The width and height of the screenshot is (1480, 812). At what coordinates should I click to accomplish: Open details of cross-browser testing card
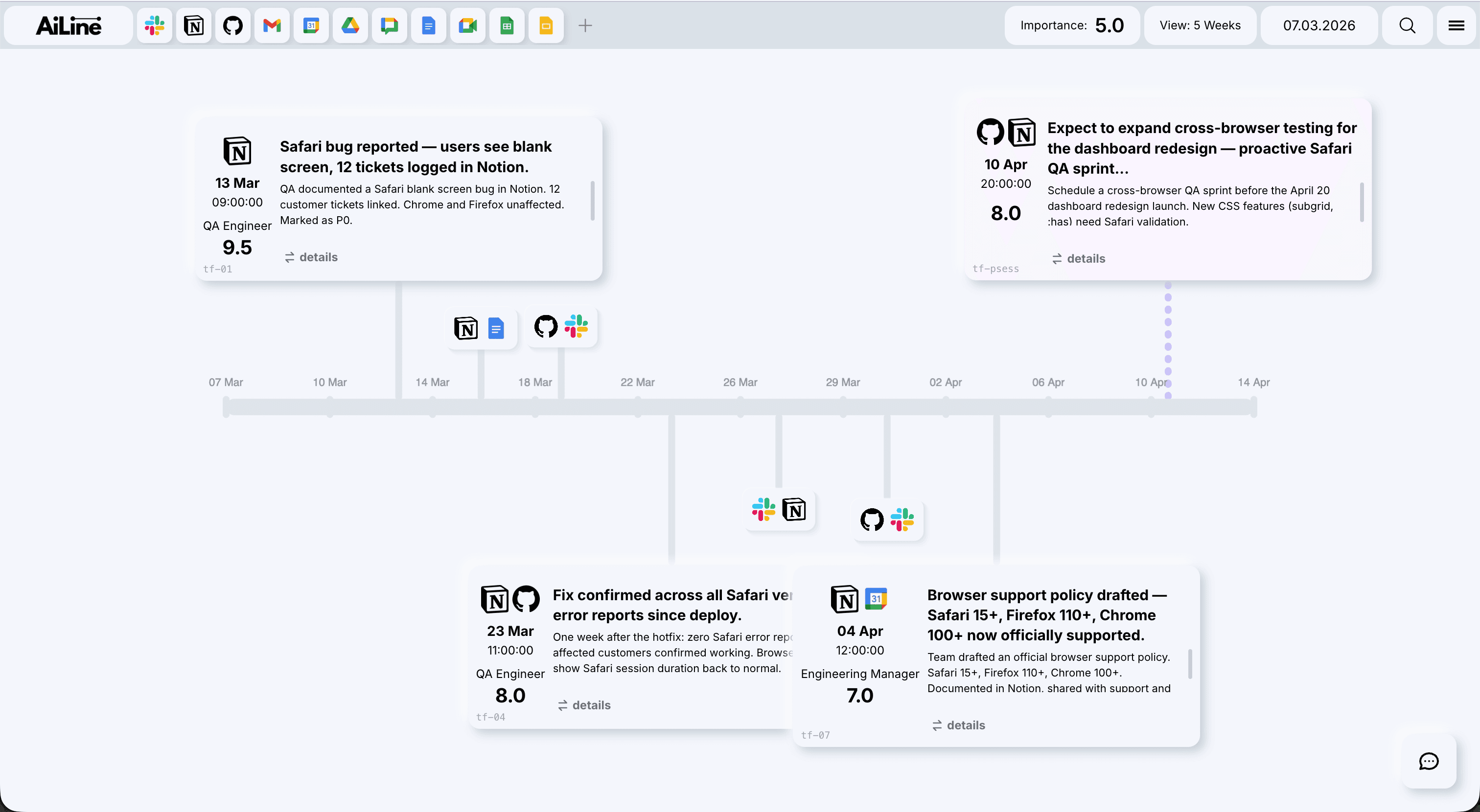pos(1078,258)
